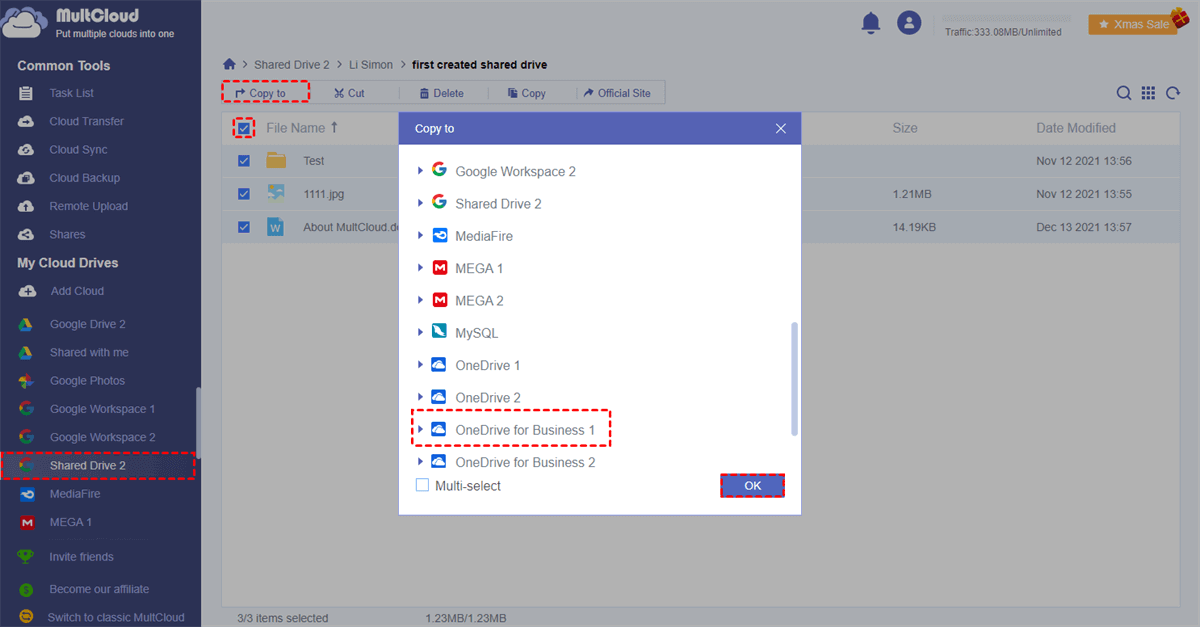Viewport: 1200px width, 627px height.
Task: Open Google Photos in sidebar
Action: click(87, 381)
